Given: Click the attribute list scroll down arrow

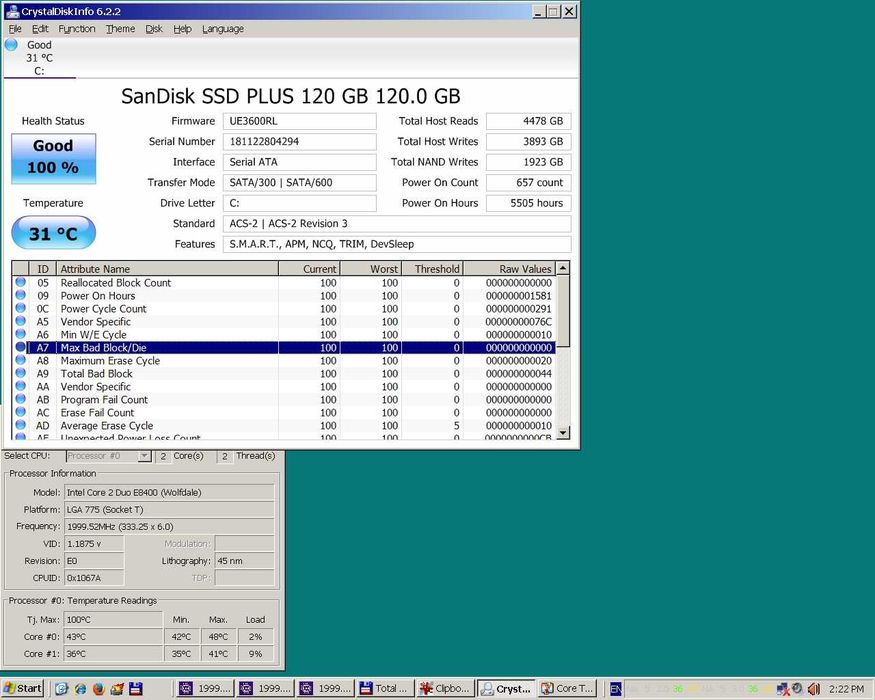Looking at the screenshot, I should pyautogui.click(x=563, y=432).
